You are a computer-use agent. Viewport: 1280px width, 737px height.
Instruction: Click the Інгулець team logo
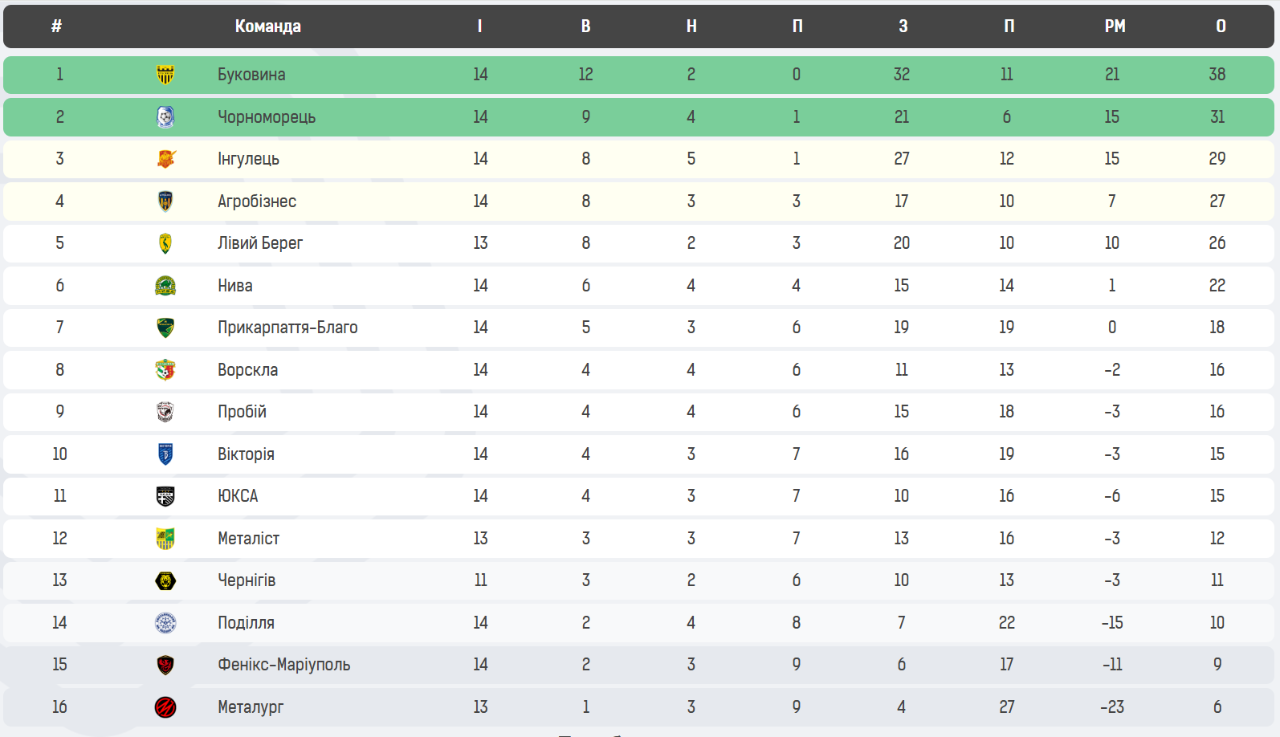[x=166, y=159]
